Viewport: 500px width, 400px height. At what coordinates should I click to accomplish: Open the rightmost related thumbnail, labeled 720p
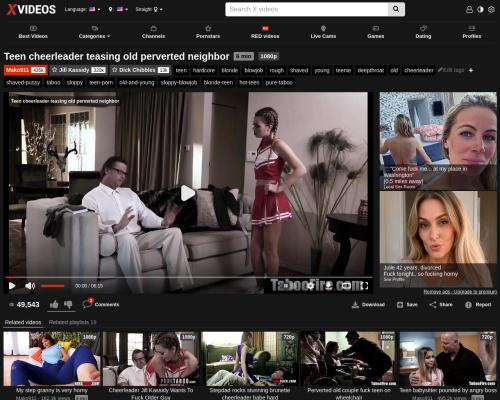(448, 359)
